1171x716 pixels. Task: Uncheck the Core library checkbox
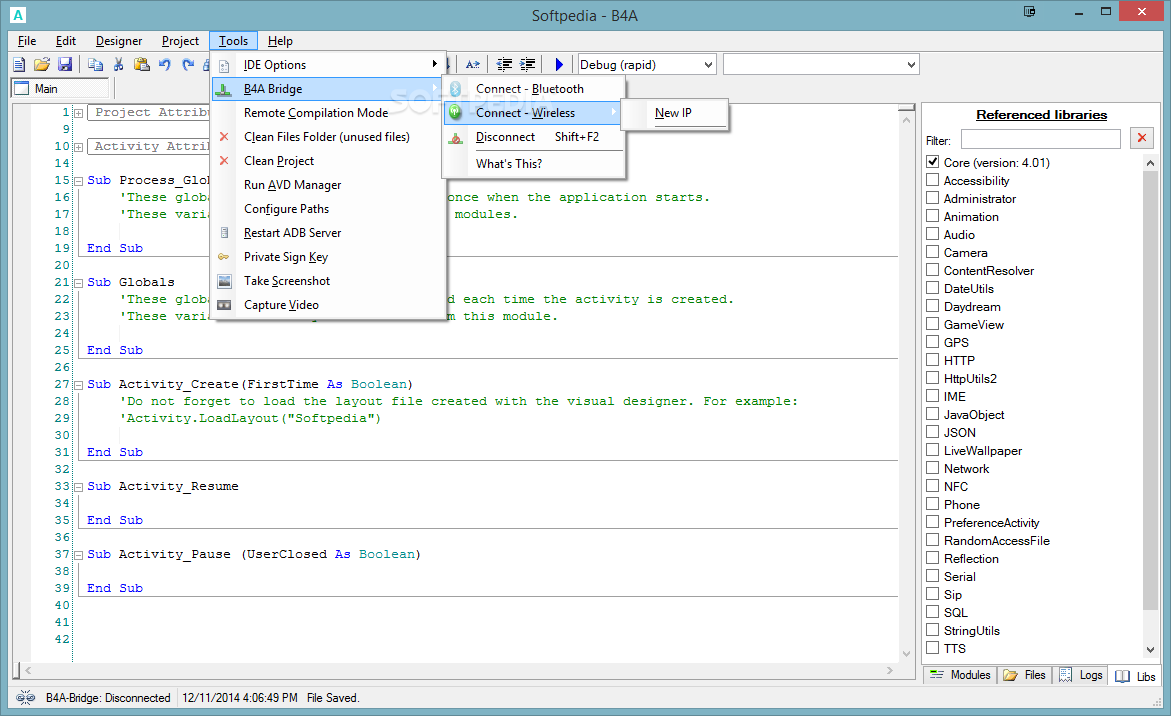[933, 161]
